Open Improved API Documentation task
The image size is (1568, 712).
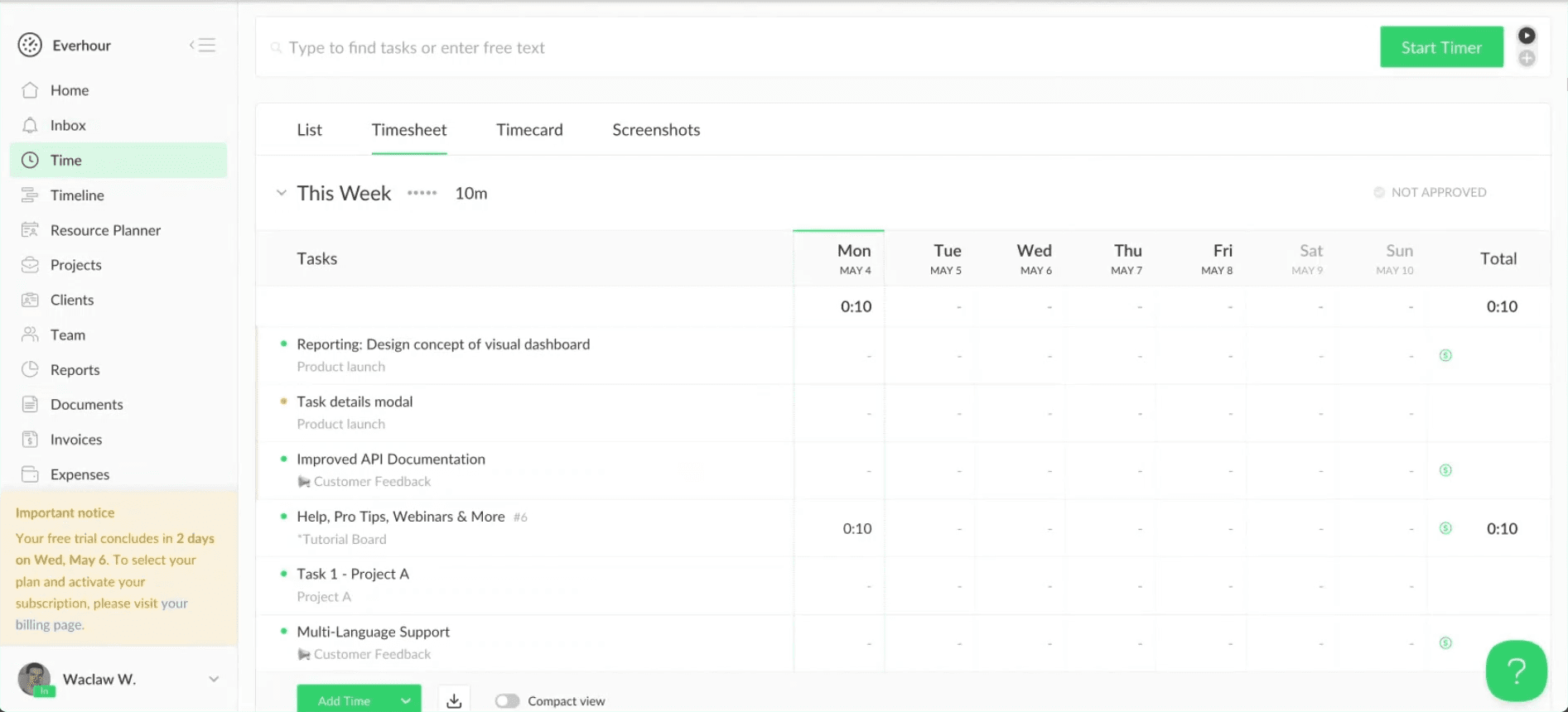point(391,459)
